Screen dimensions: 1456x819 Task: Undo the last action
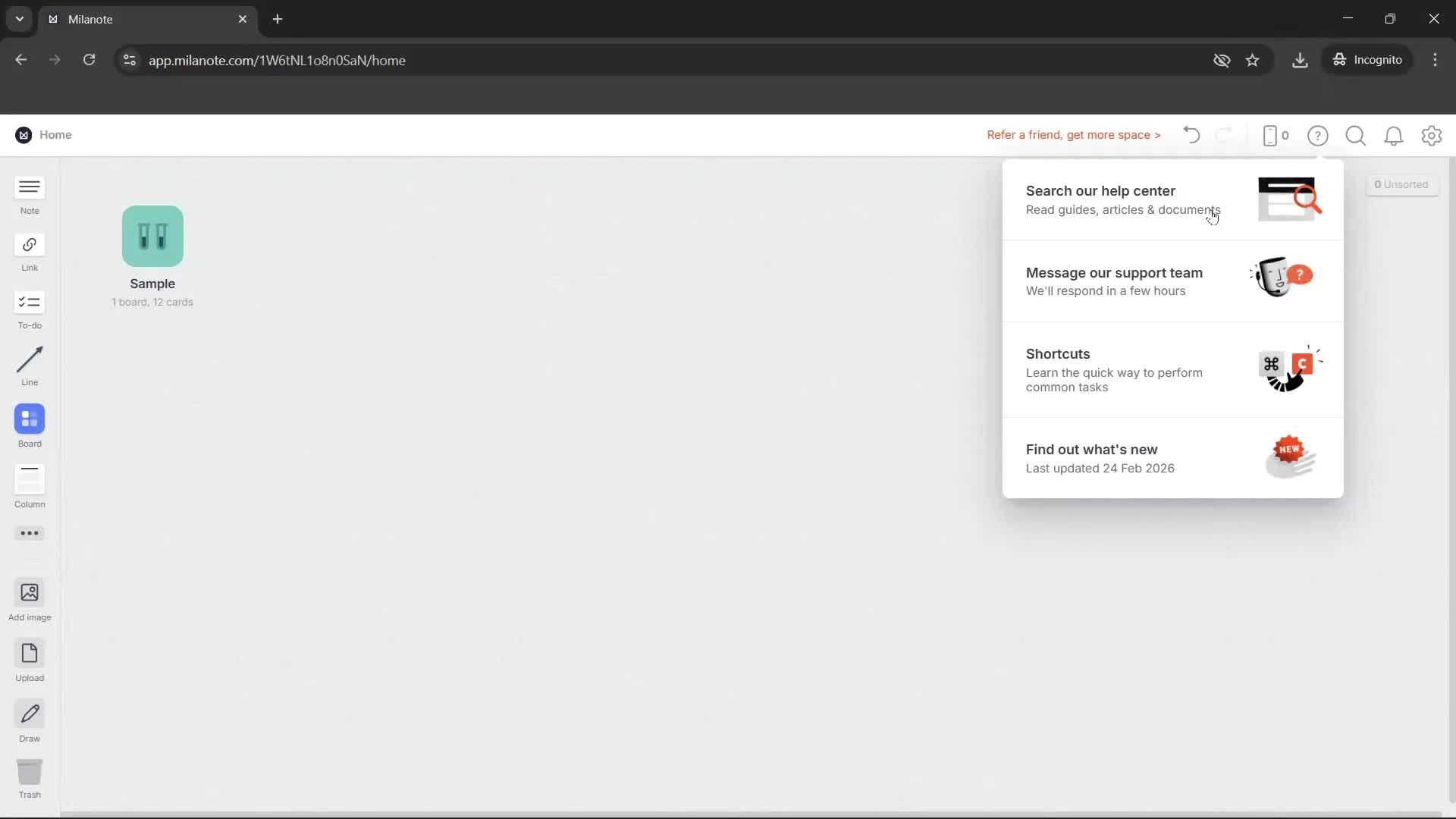coord(1191,135)
